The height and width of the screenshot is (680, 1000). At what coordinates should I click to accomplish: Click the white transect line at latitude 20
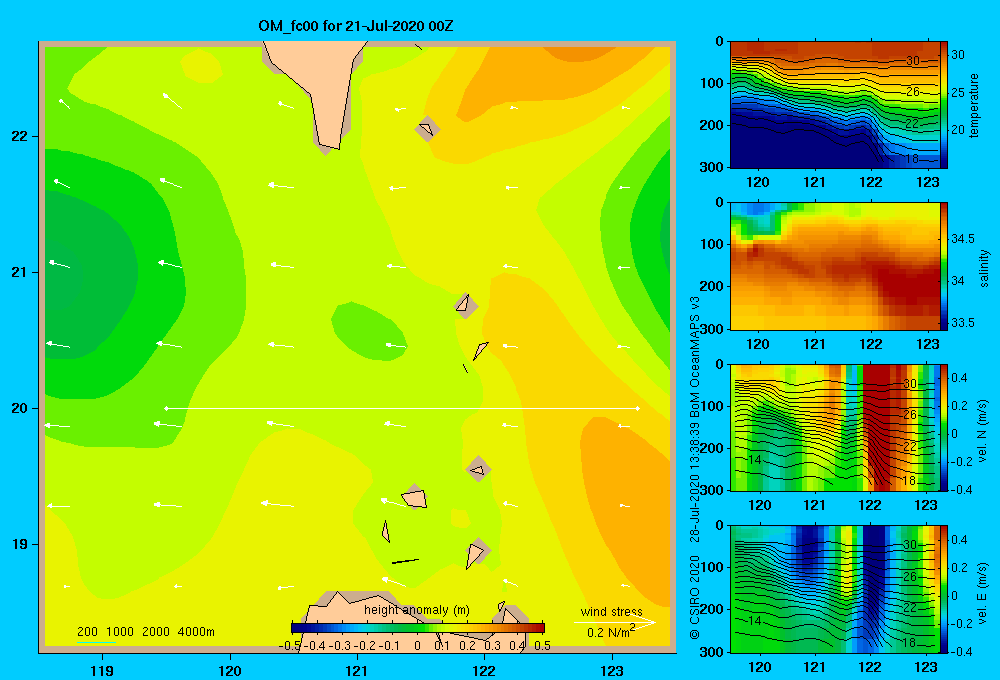(402, 408)
